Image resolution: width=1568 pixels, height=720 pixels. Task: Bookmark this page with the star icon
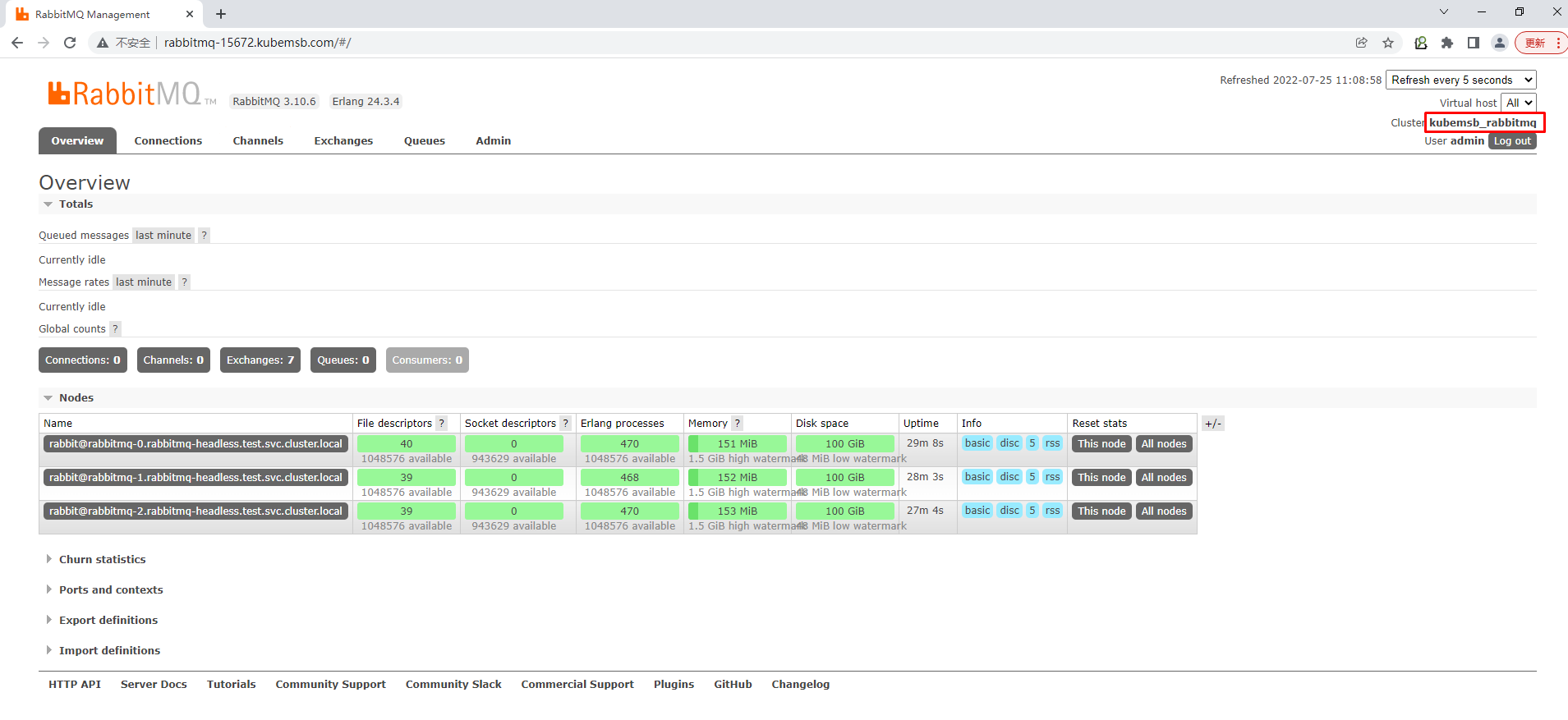point(1388,43)
